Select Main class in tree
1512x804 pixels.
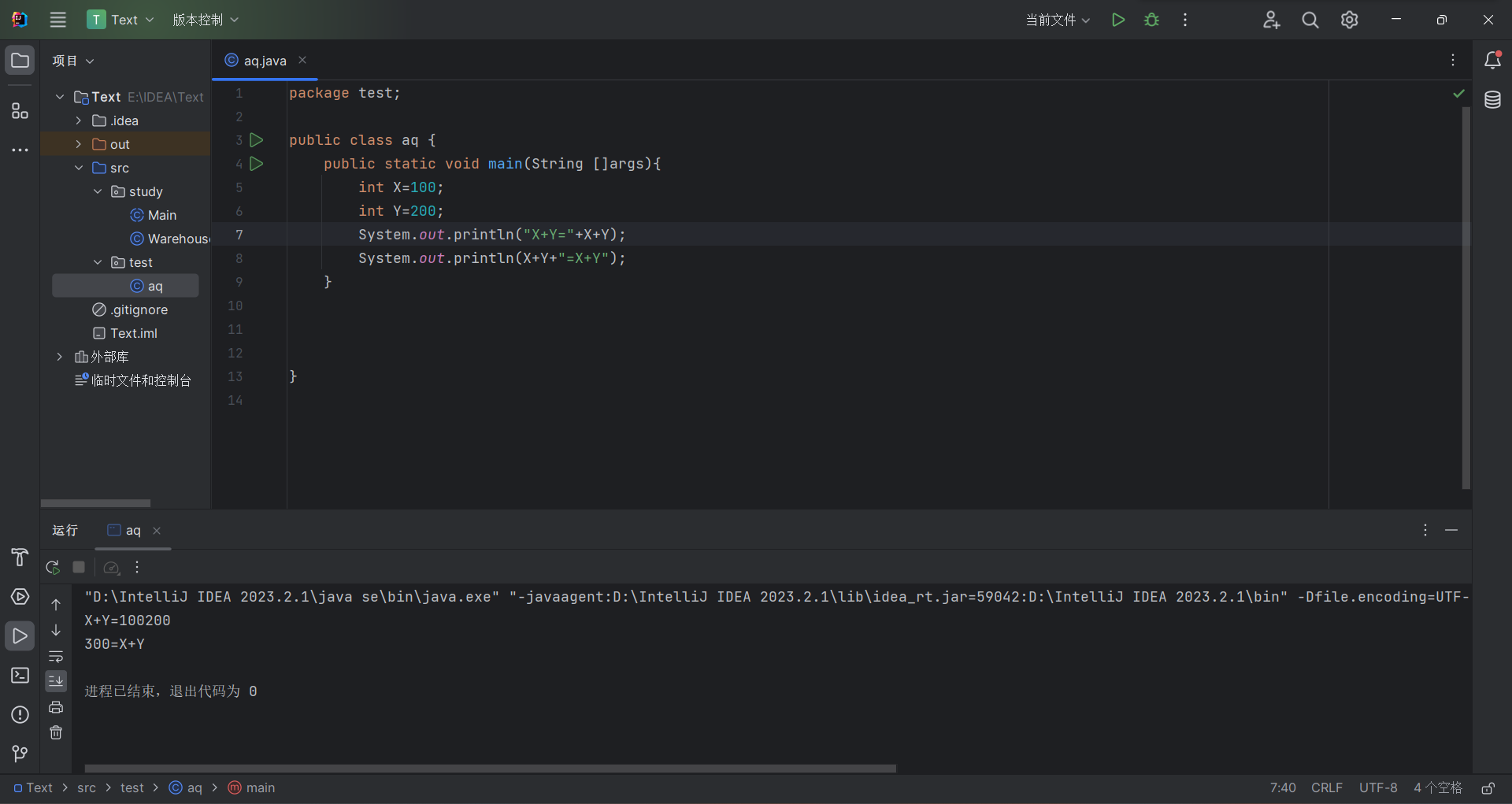pos(154,215)
